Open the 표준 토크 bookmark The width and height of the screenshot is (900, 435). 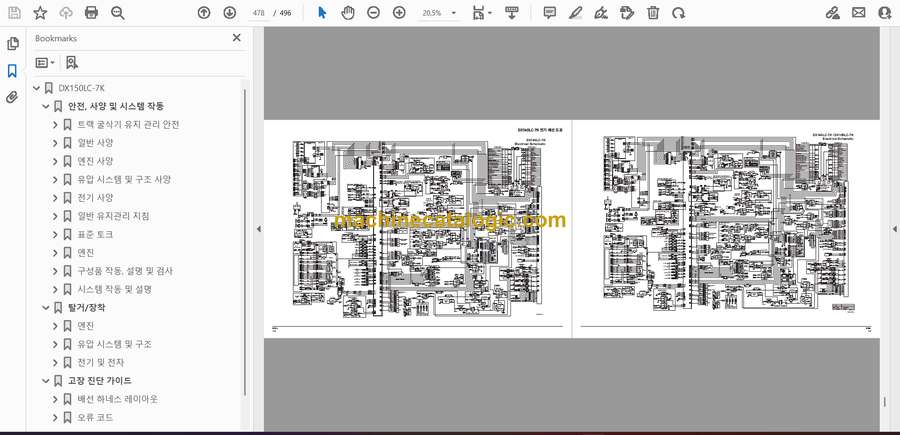coord(95,235)
